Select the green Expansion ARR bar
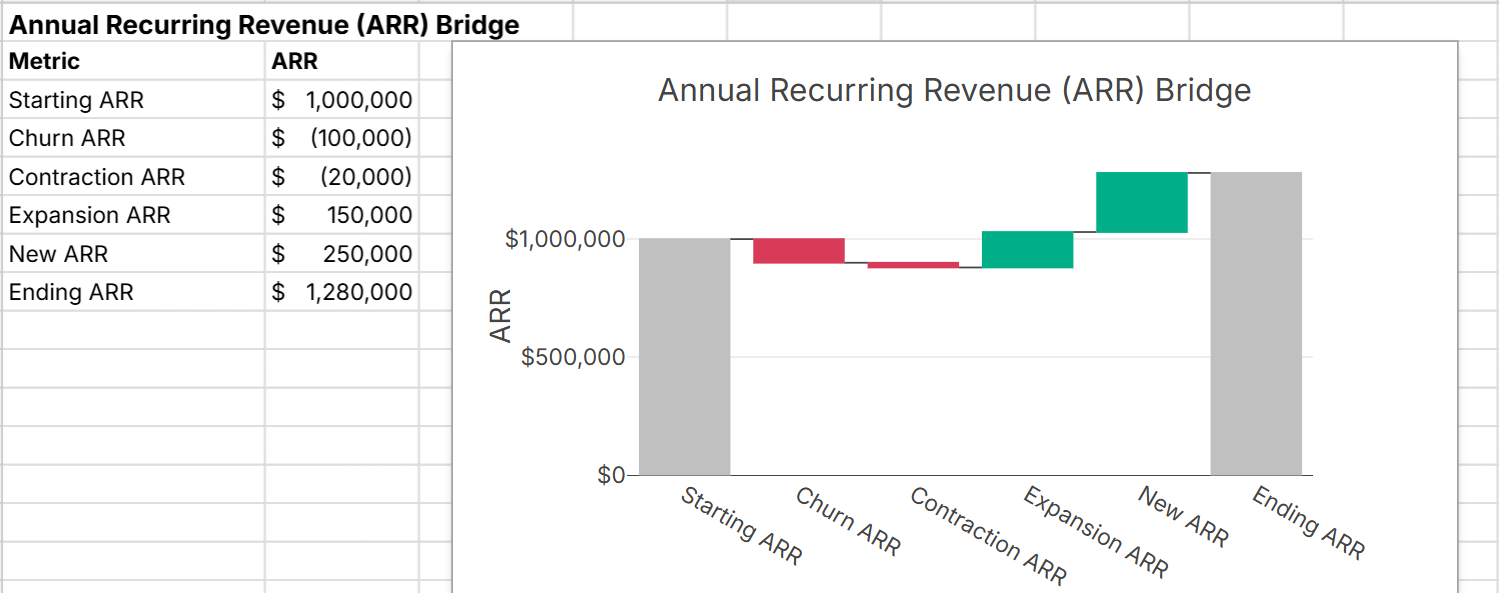The image size is (1499, 593). point(1025,250)
